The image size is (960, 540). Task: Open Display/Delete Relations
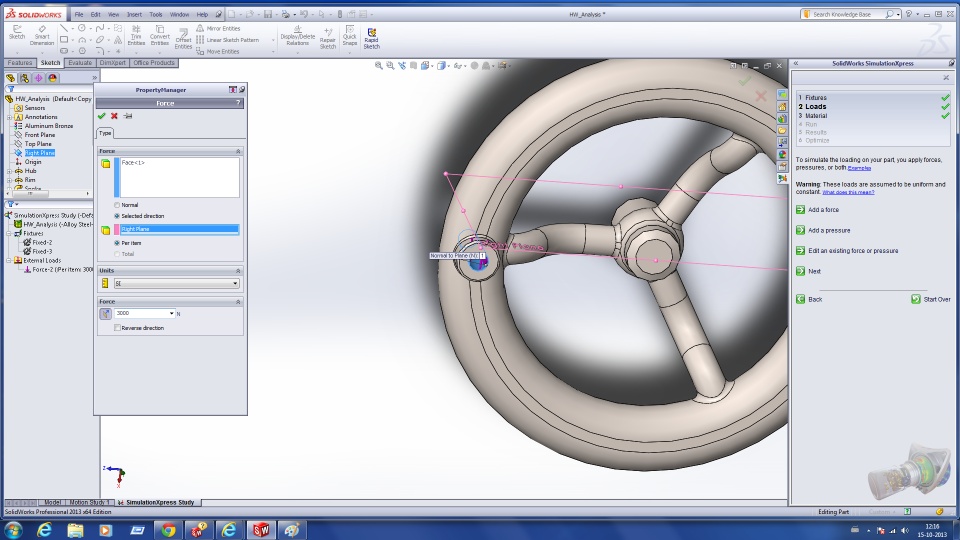tap(298, 36)
